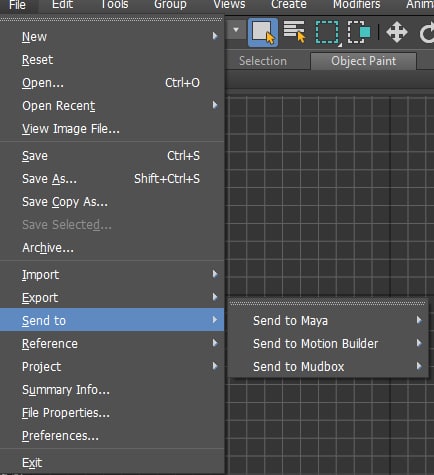
Task: Expand Send to Mudbox submenu
Action: coord(328,366)
